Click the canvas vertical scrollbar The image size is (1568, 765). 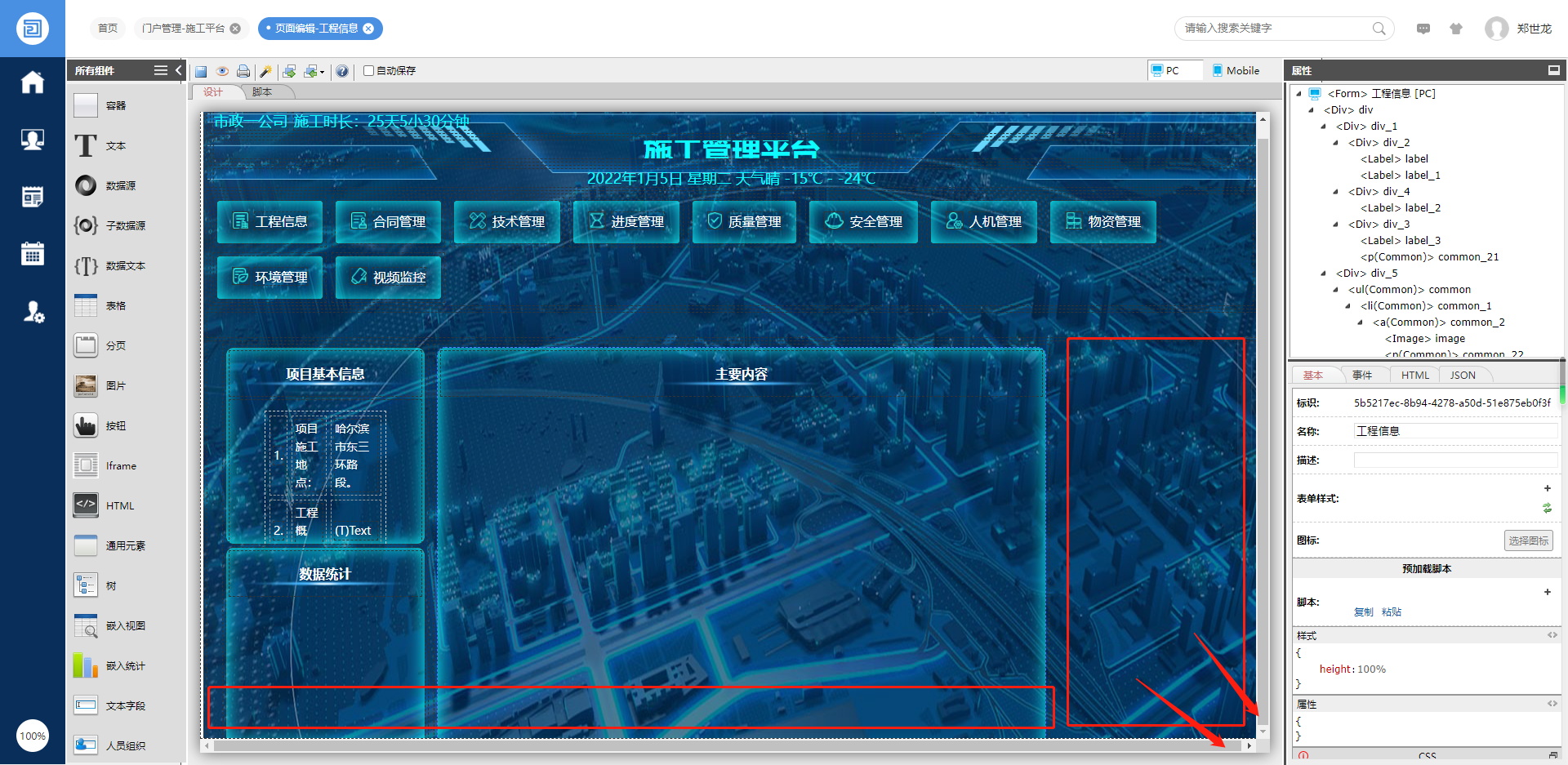pyautogui.click(x=1263, y=408)
